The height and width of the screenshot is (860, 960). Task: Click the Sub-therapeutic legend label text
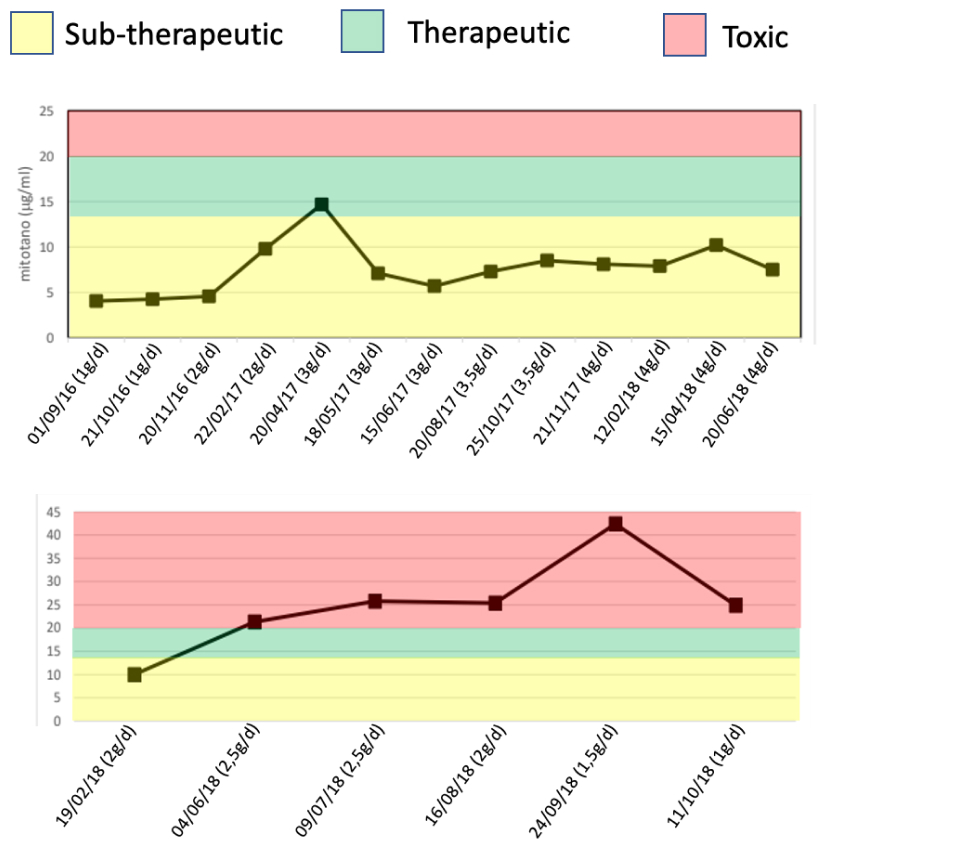coord(174,34)
